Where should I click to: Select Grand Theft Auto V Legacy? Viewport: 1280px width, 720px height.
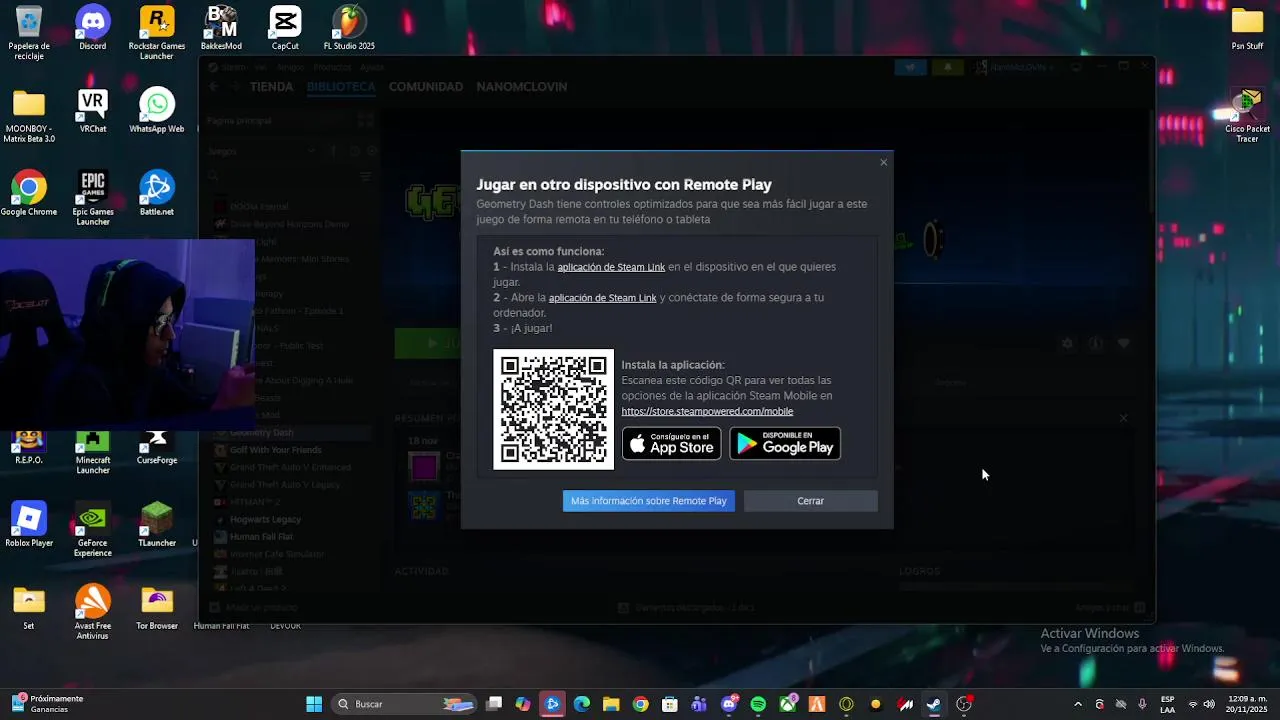point(285,485)
